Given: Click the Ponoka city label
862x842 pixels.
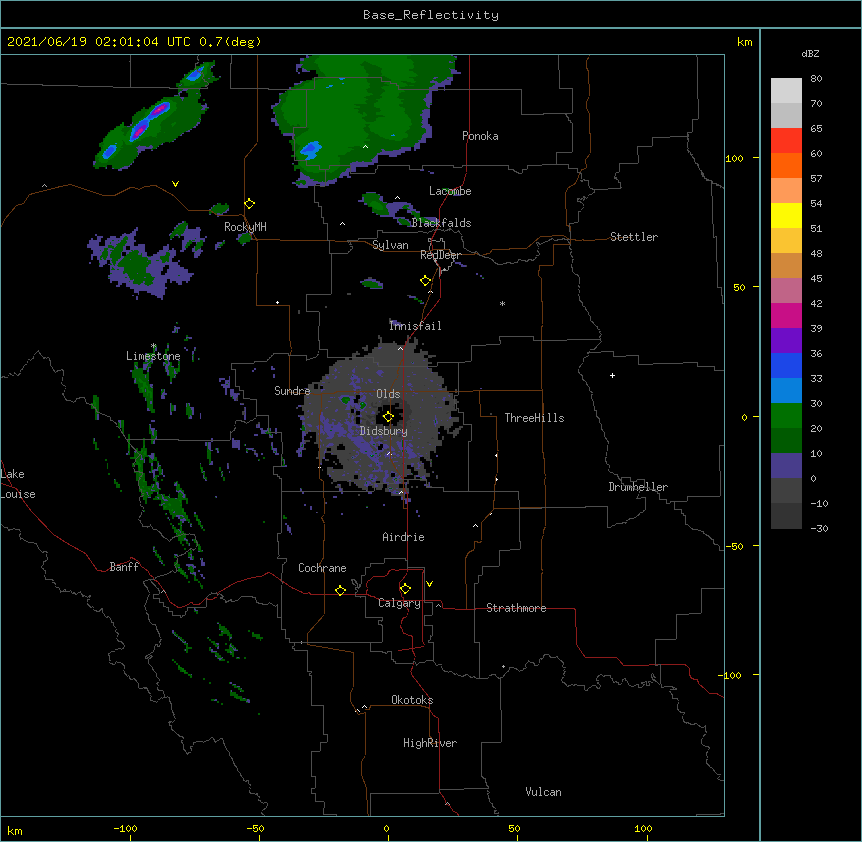Looking at the screenshot, I should point(480,136).
